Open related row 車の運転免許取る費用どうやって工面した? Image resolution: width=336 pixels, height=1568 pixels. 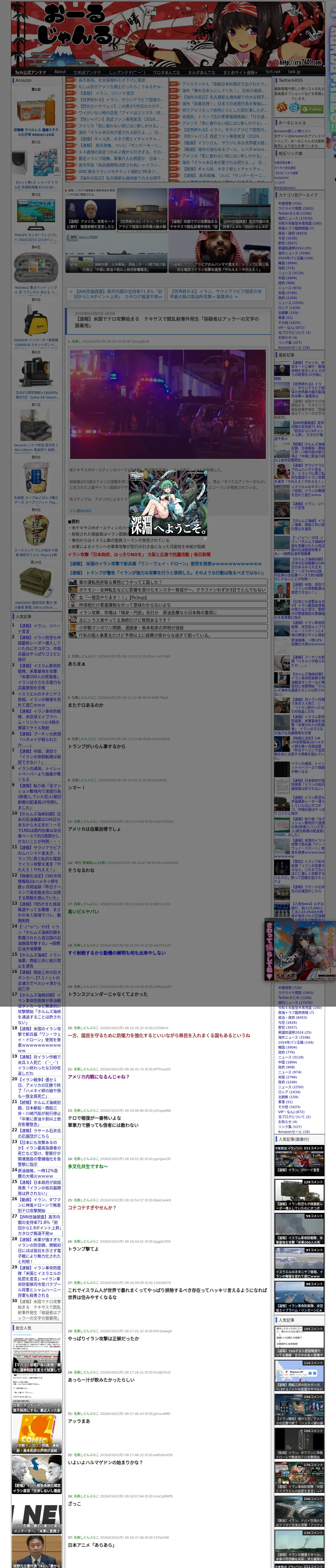pos(168,582)
